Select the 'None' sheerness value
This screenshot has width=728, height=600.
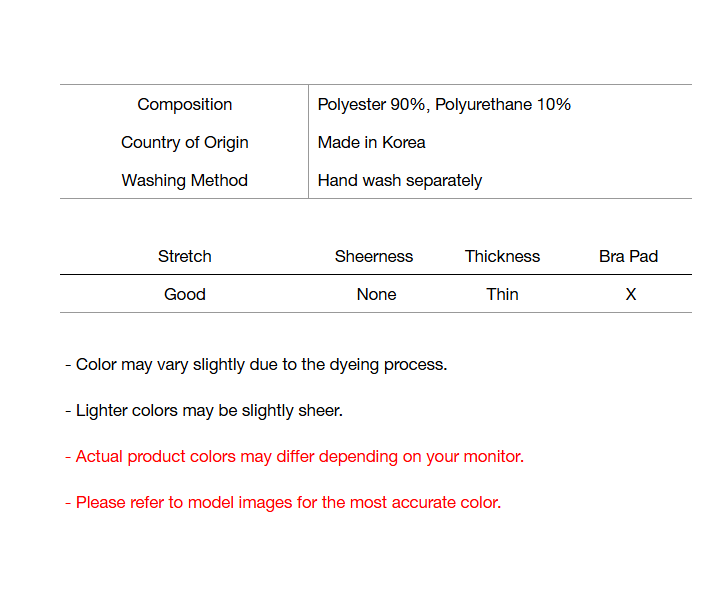pyautogui.click(x=376, y=294)
